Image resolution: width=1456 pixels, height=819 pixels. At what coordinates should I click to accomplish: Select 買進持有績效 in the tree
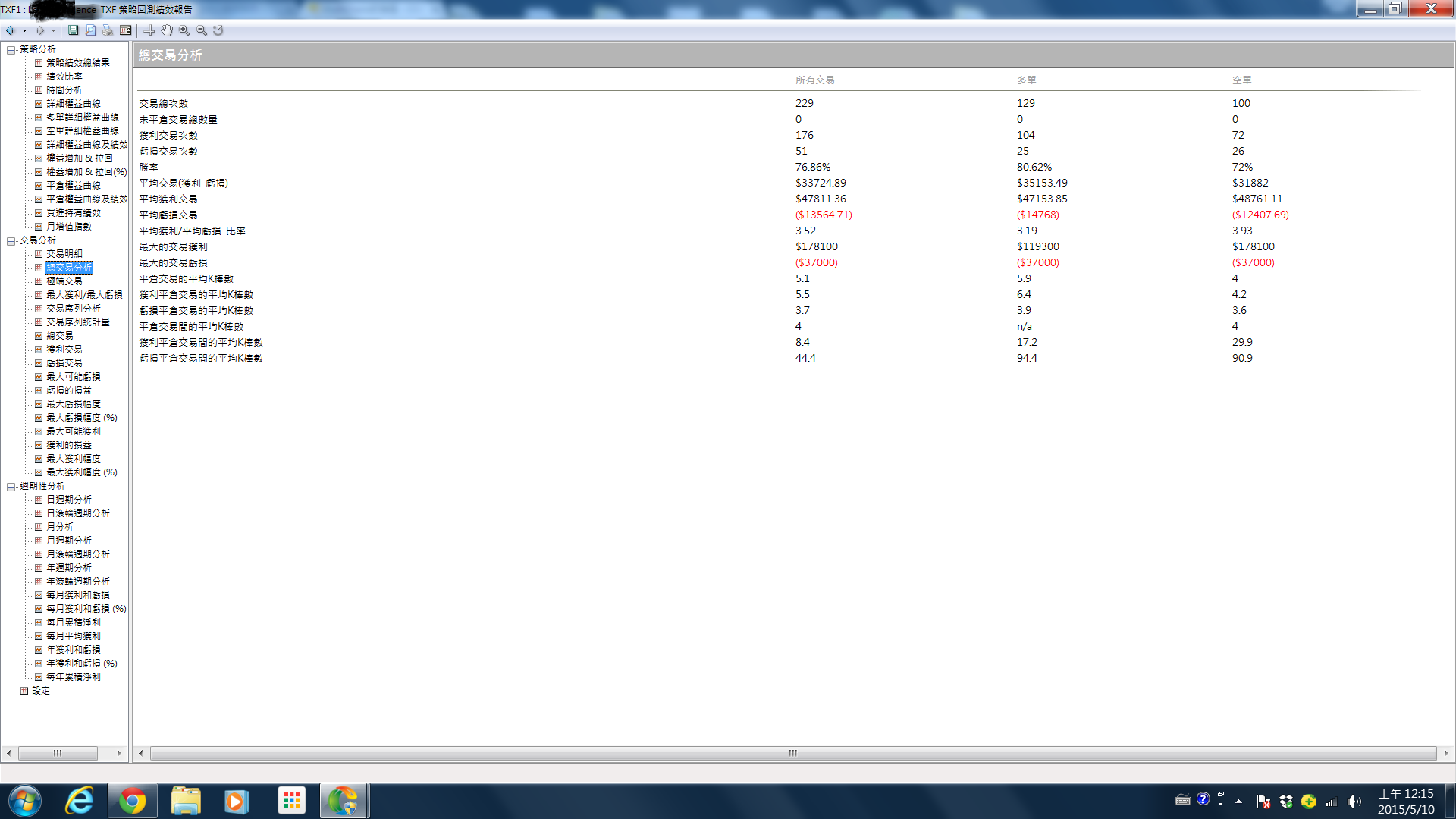point(73,213)
